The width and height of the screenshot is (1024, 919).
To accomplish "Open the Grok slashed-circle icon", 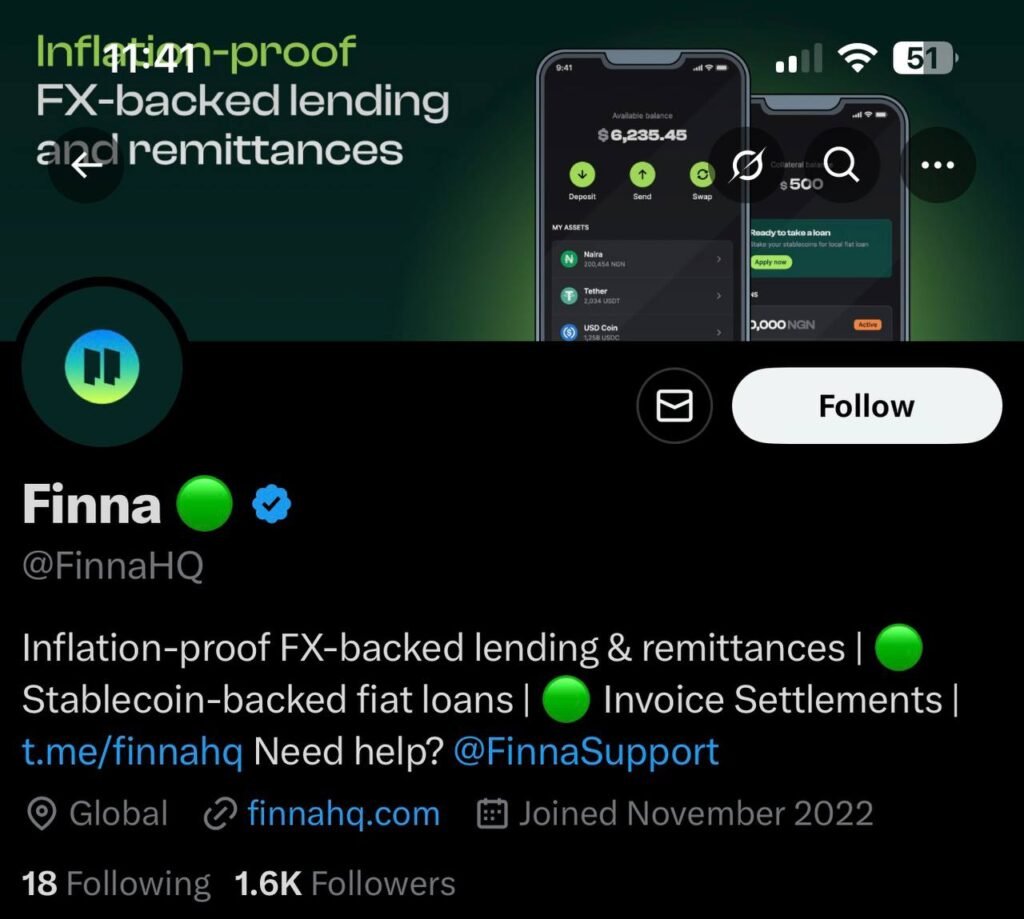I will coord(747,165).
